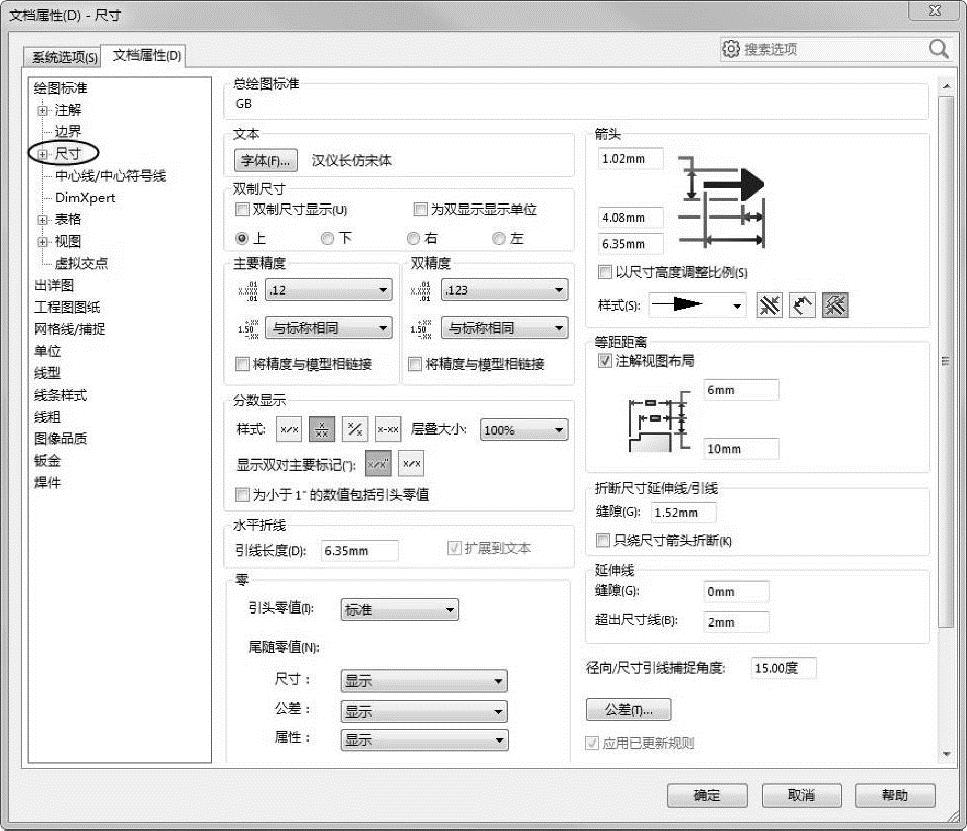
Task: Open the 层叠大小 100% dropdown
Action: 523,430
